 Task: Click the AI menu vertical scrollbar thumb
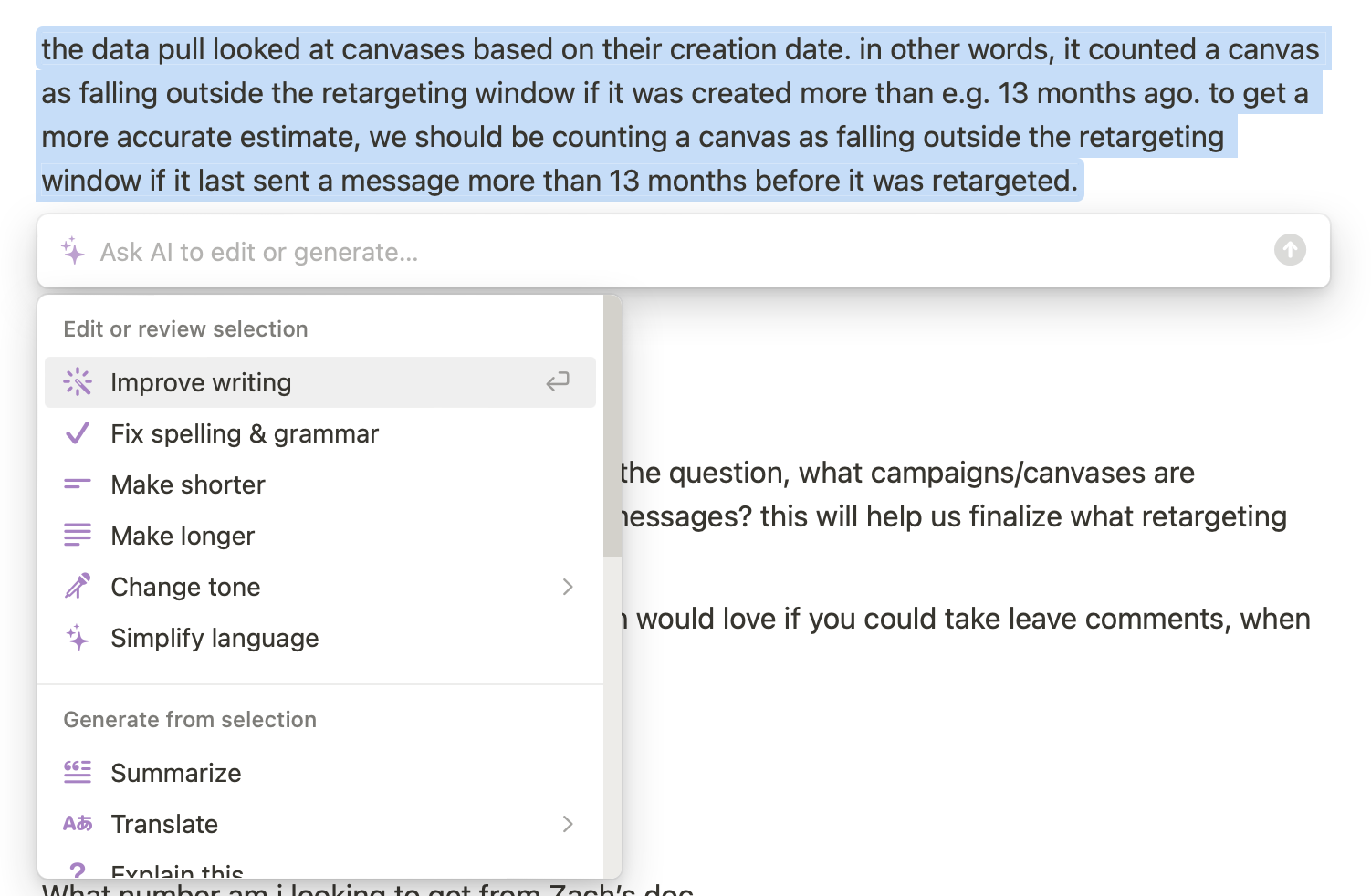point(612,427)
